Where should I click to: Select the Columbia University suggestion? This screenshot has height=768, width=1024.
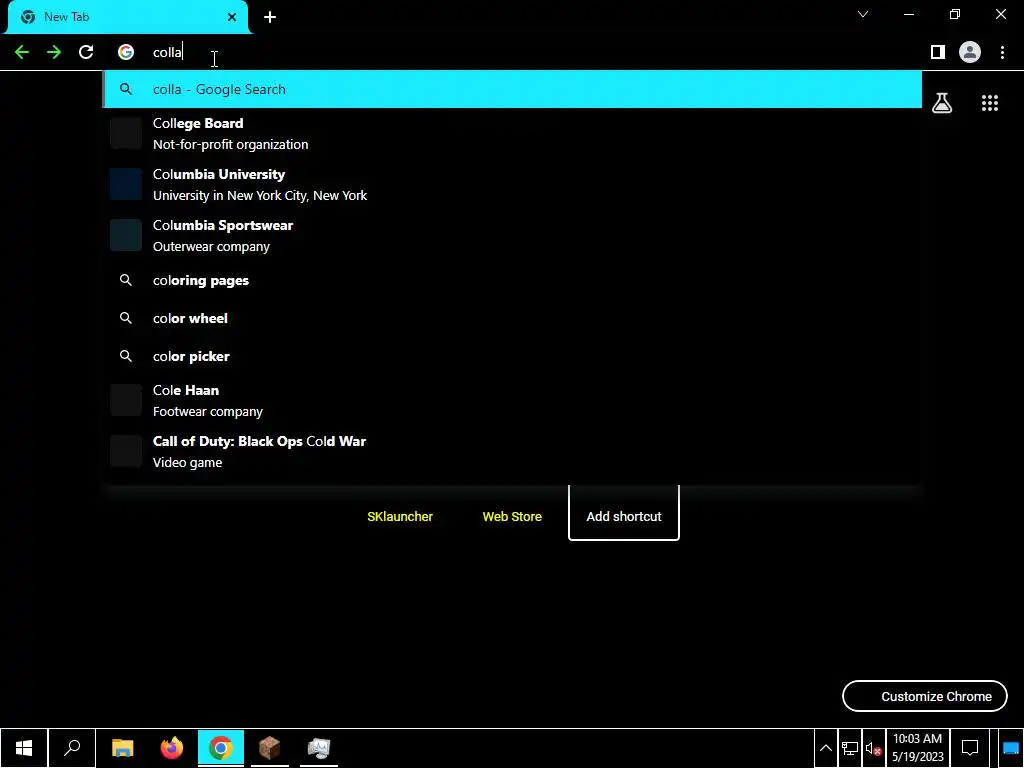pos(513,185)
